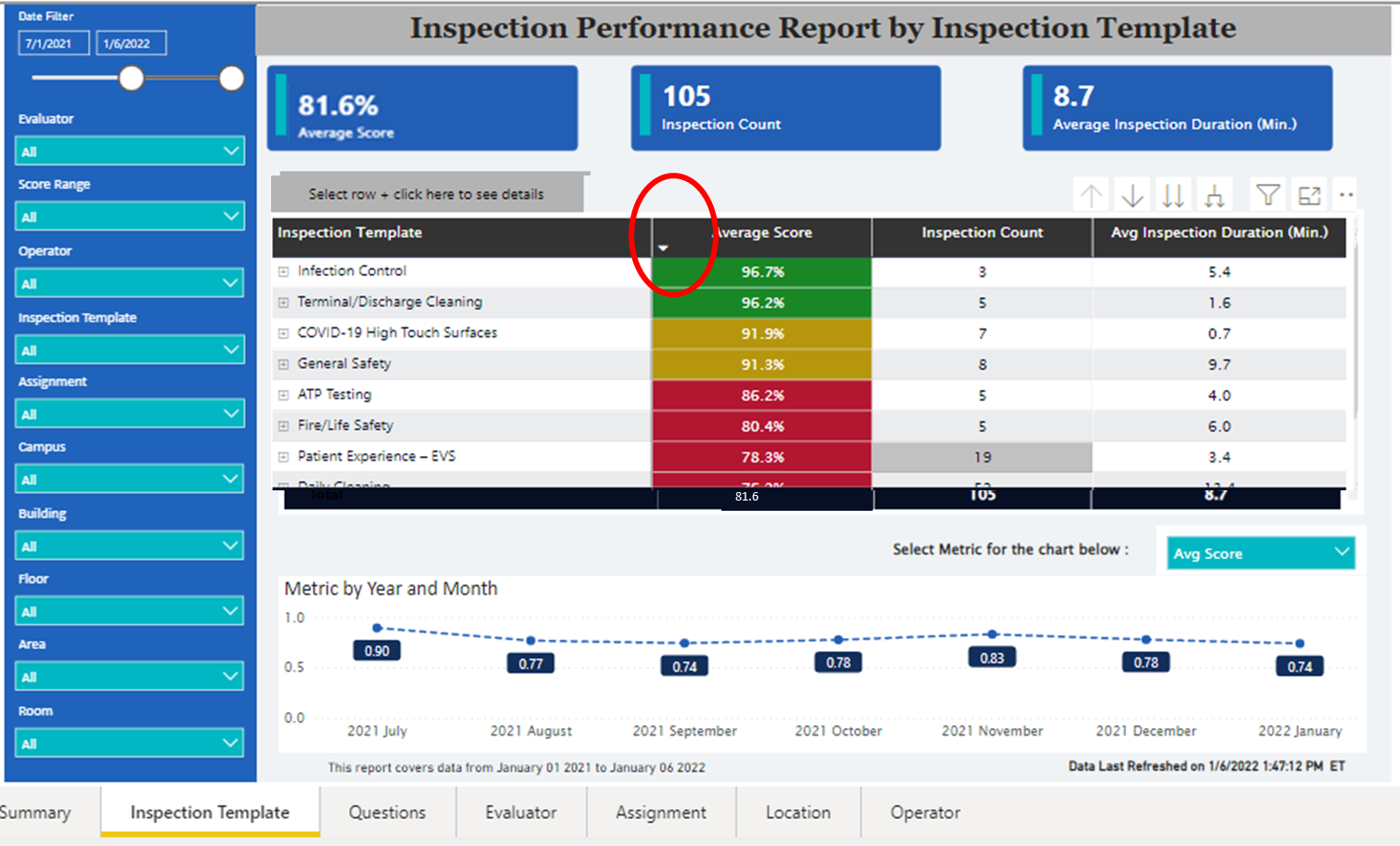Click the drill down arrow icon
This screenshot has height=846, width=1400.
pyautogui.click(x=1132, y=194)
